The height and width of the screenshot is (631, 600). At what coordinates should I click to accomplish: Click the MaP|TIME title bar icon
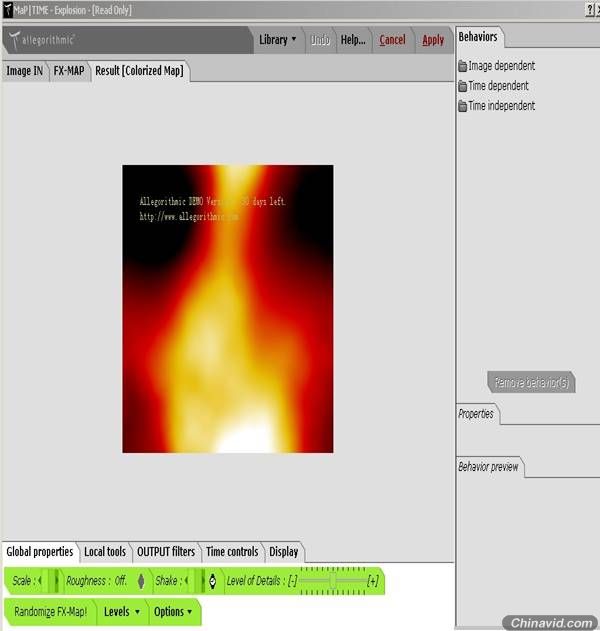pos(8,10)
